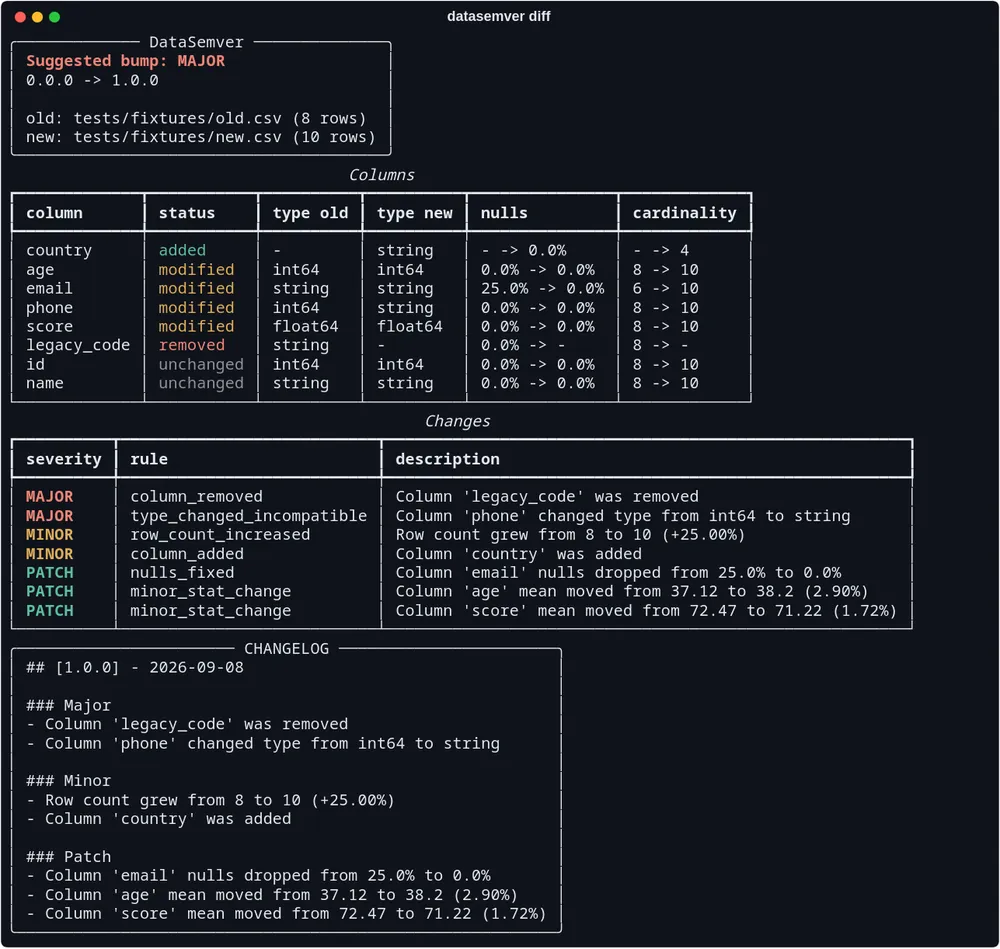Click 'new: tests/fixtures/new.csv (10 rows)' line

(200, 137)
